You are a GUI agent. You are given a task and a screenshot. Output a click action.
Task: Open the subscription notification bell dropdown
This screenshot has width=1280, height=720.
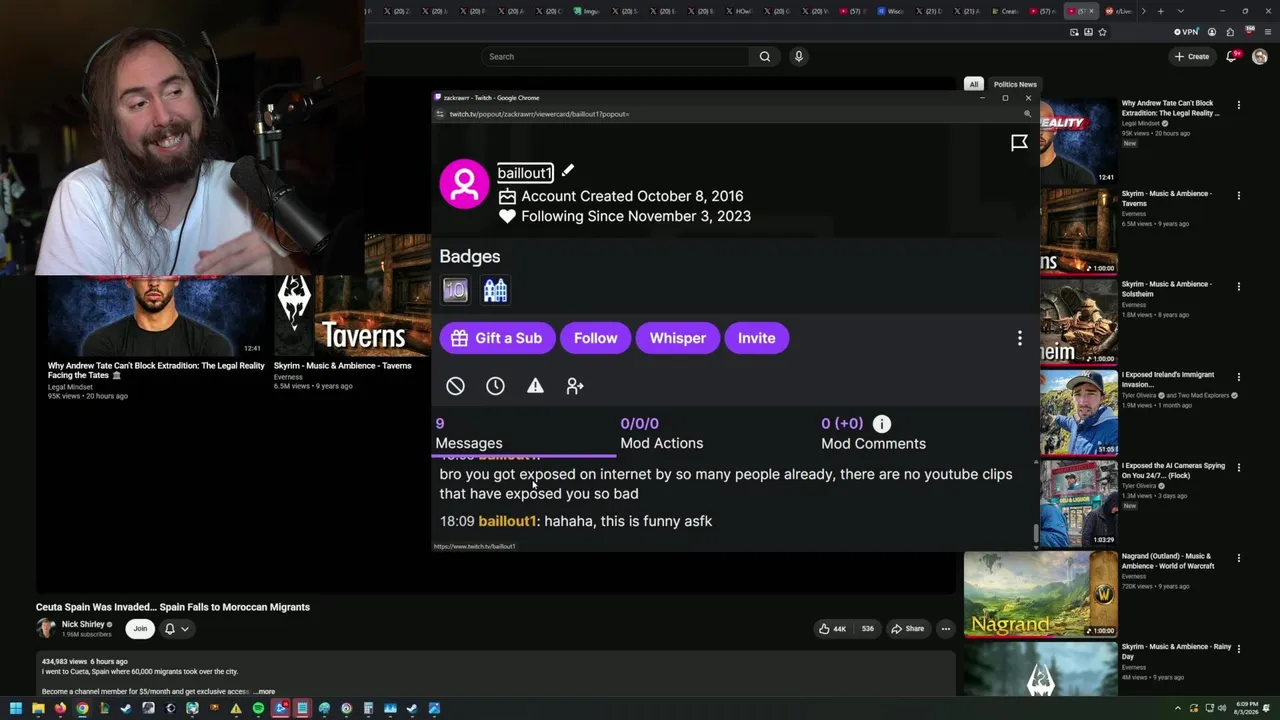[x=176, y=629]
